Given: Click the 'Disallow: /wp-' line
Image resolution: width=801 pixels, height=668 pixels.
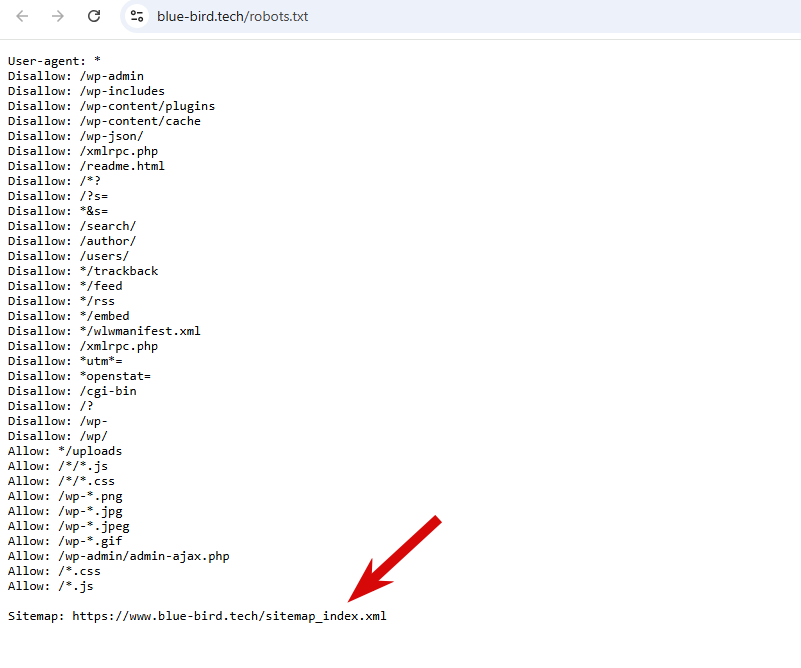Looking at the screenshot, I should pyautogui.click(x=58, y=421).
